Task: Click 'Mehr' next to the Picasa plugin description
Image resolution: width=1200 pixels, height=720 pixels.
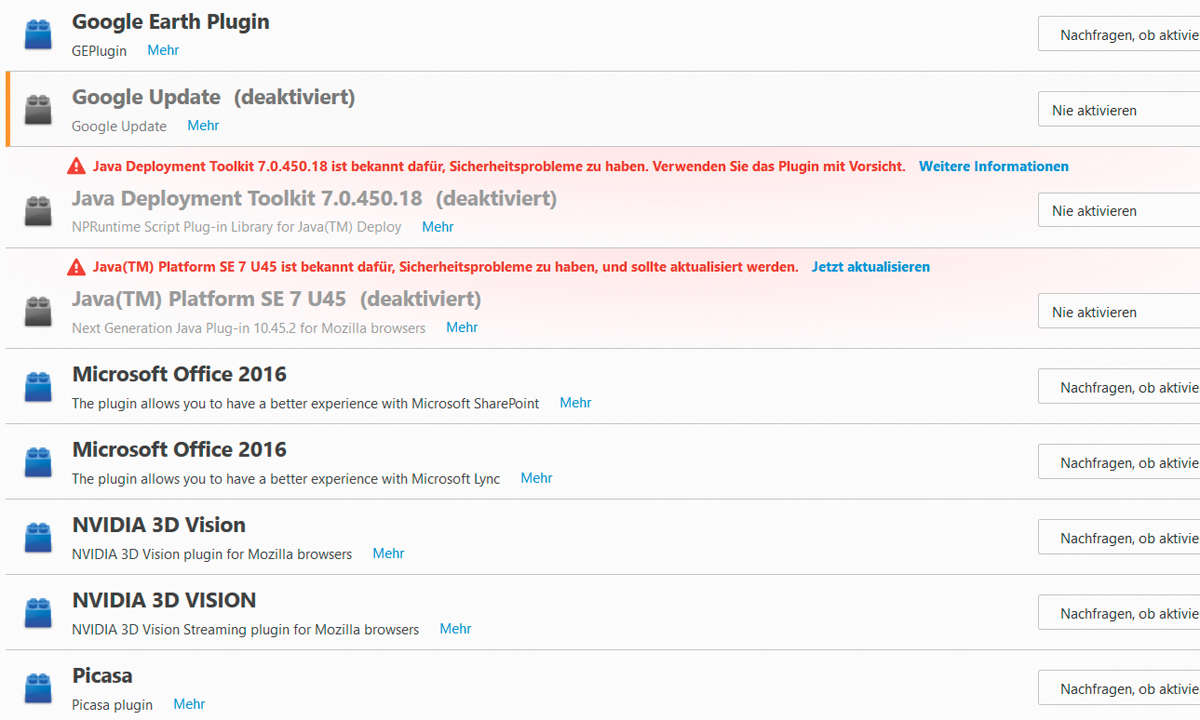Action: click(x=189, y=704)
